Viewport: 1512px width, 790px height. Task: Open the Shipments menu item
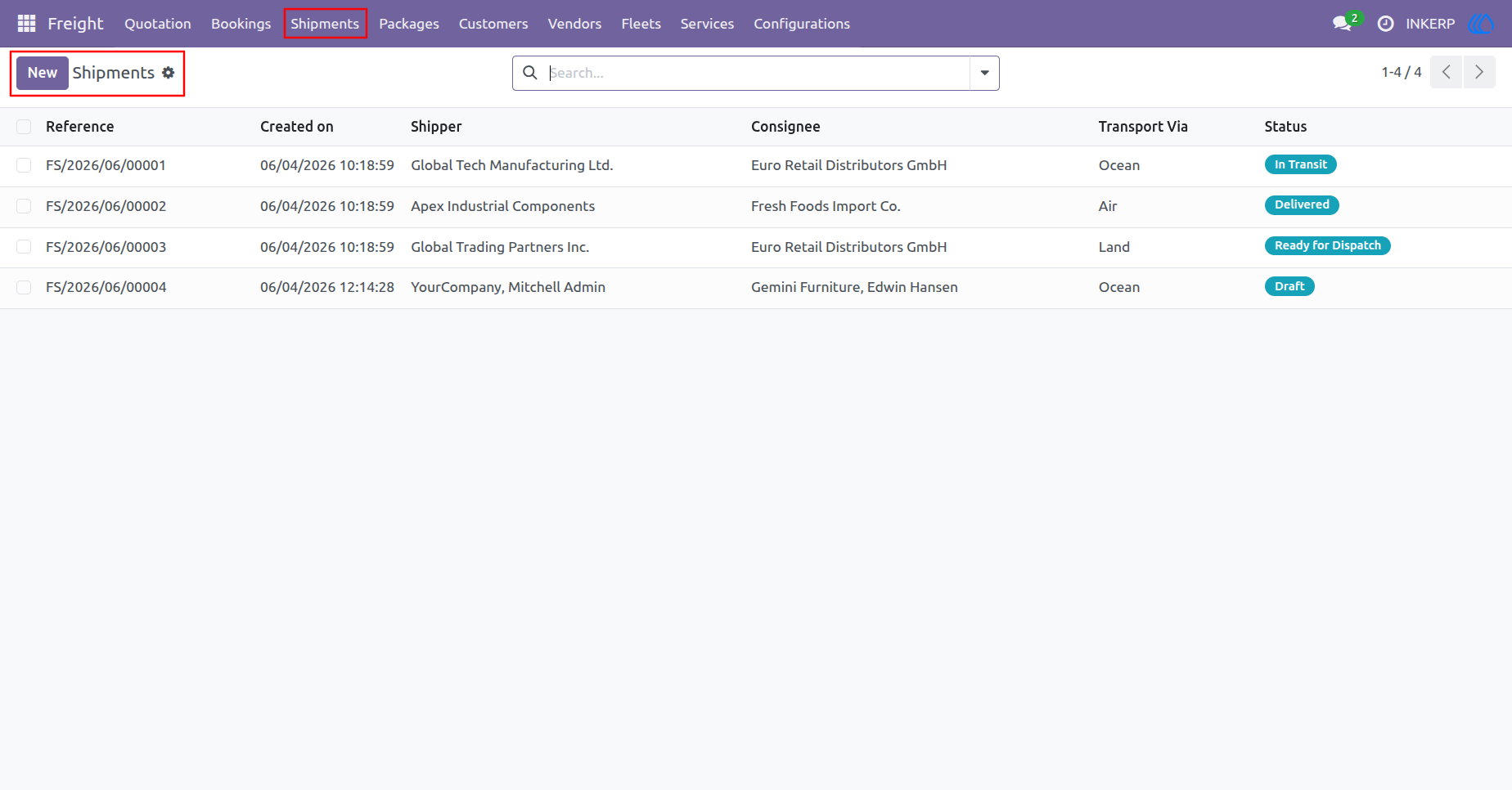coord(325,24)
